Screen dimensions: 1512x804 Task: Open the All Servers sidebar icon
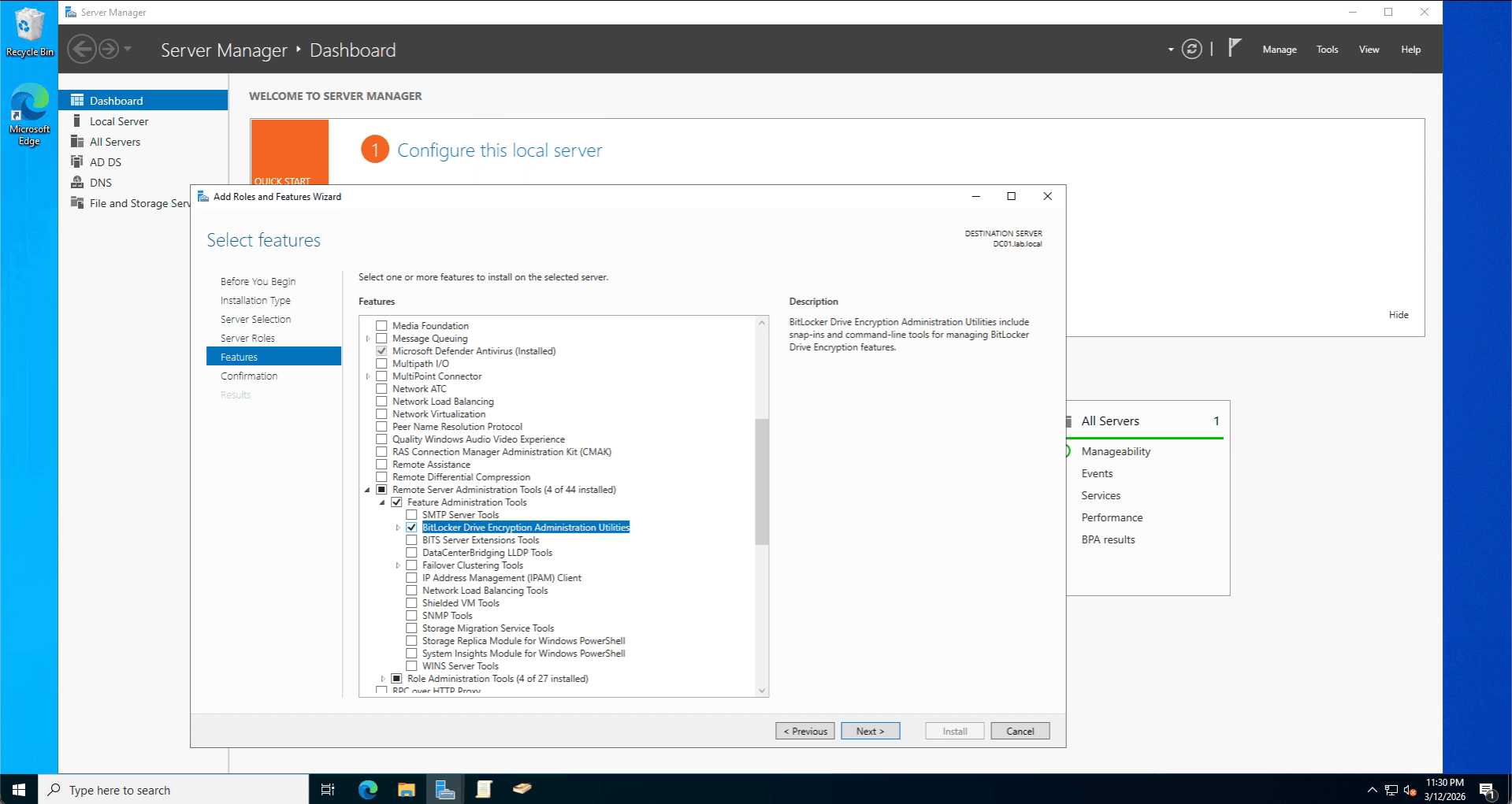(77, 141)
